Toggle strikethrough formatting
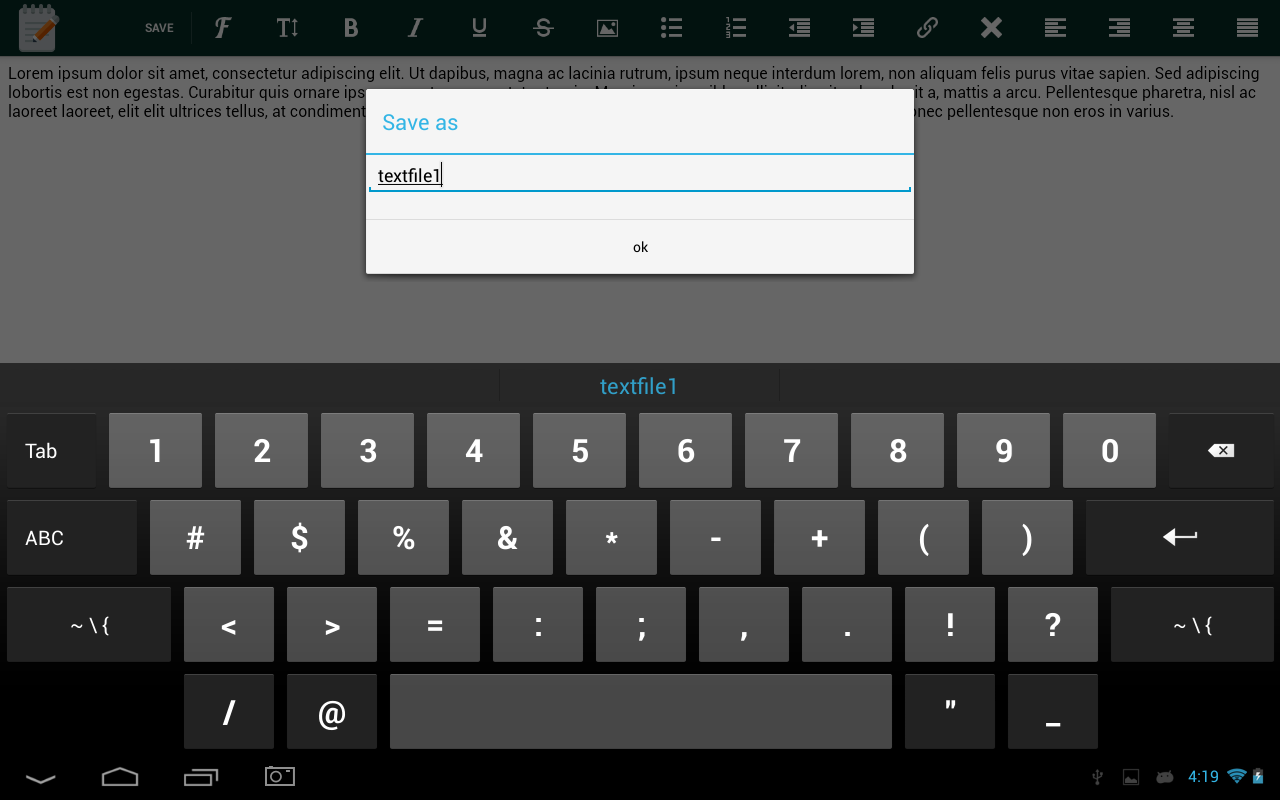The image size is (1280, 800). (543, 28)
